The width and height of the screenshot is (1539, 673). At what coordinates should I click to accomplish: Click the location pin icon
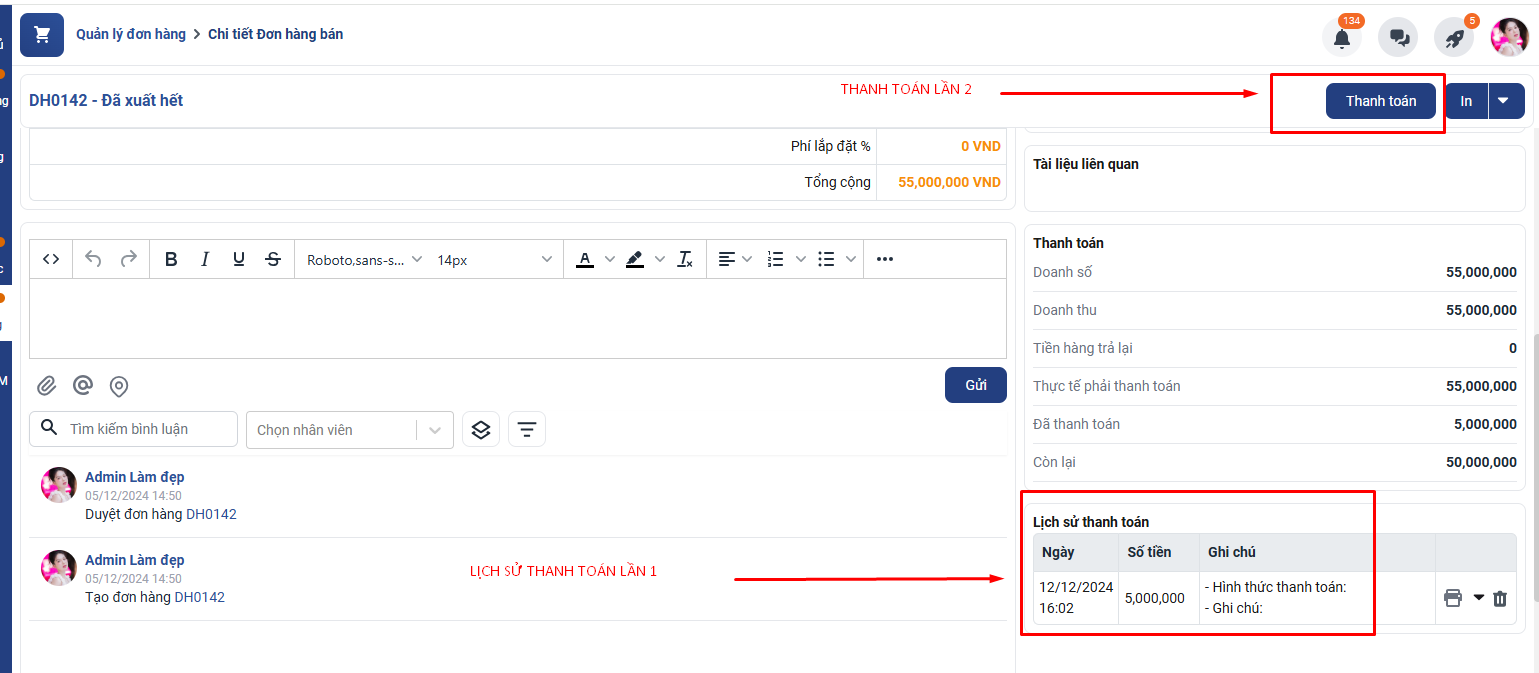119,386
